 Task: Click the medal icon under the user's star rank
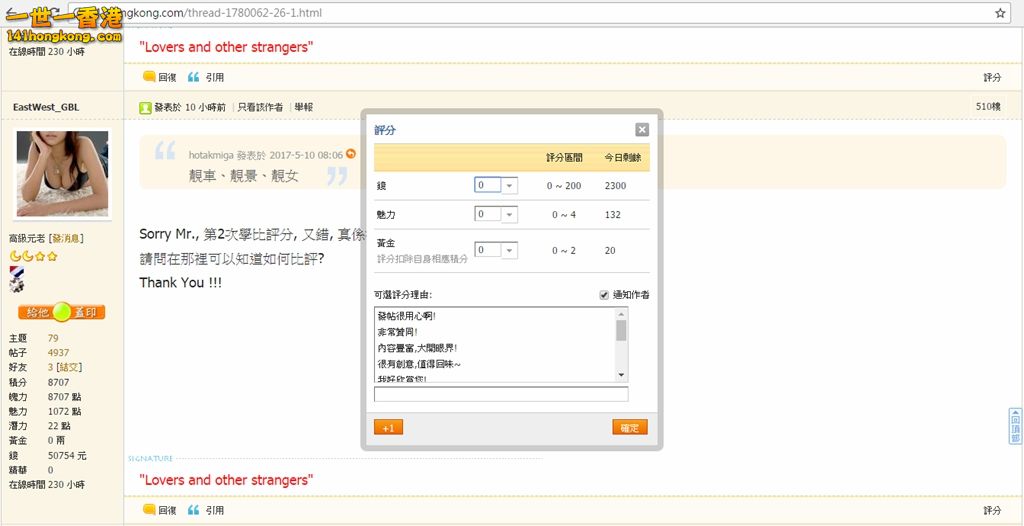16,279
